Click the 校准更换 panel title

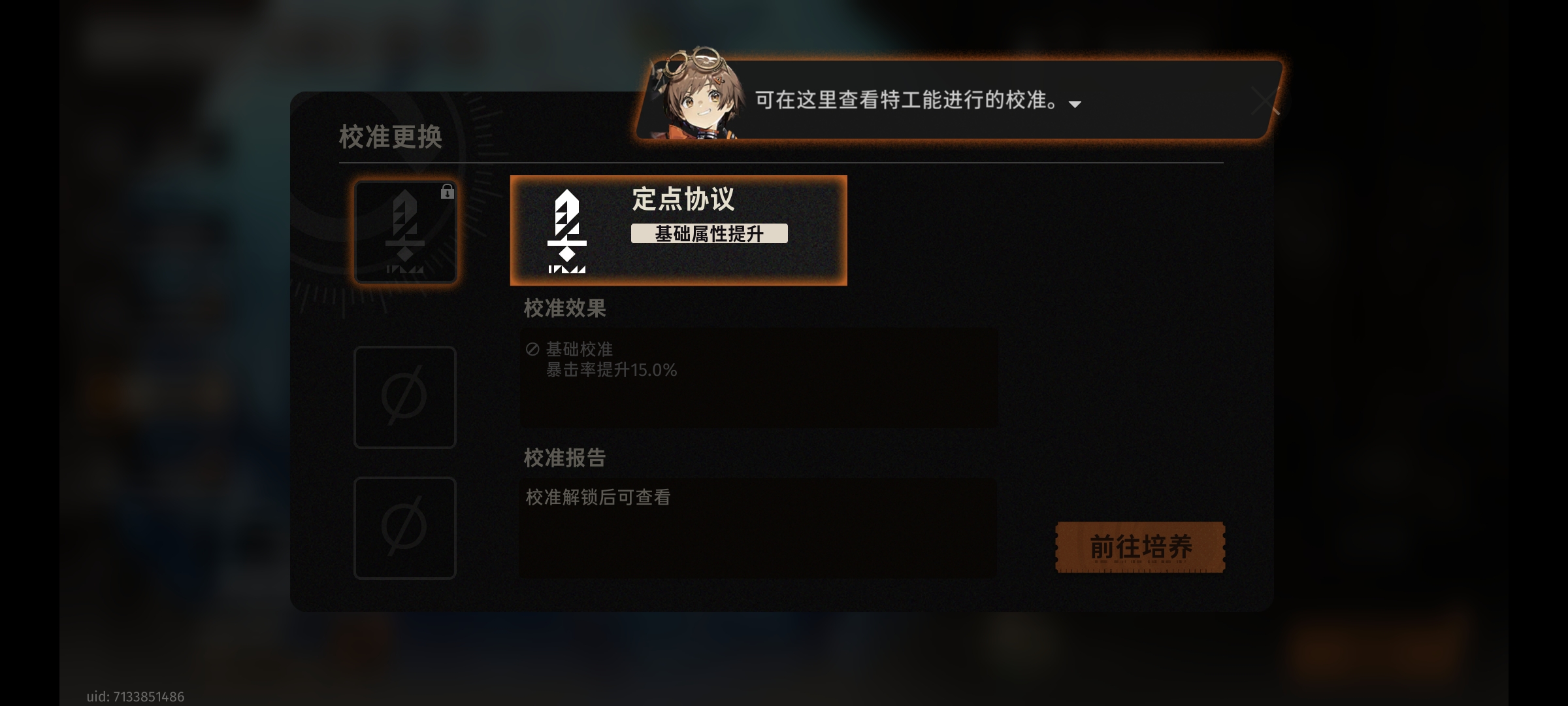(391, 137)
